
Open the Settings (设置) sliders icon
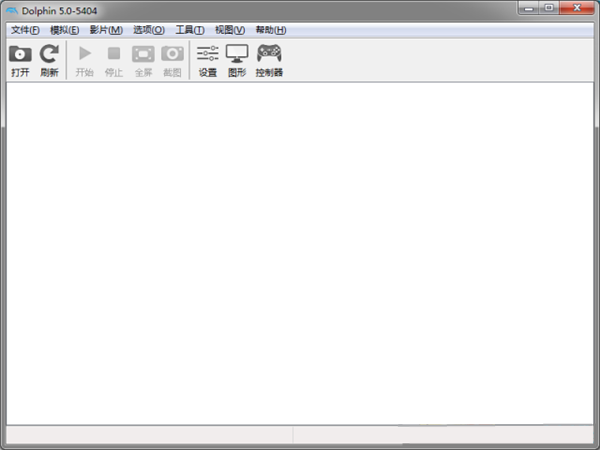[208, 54]
